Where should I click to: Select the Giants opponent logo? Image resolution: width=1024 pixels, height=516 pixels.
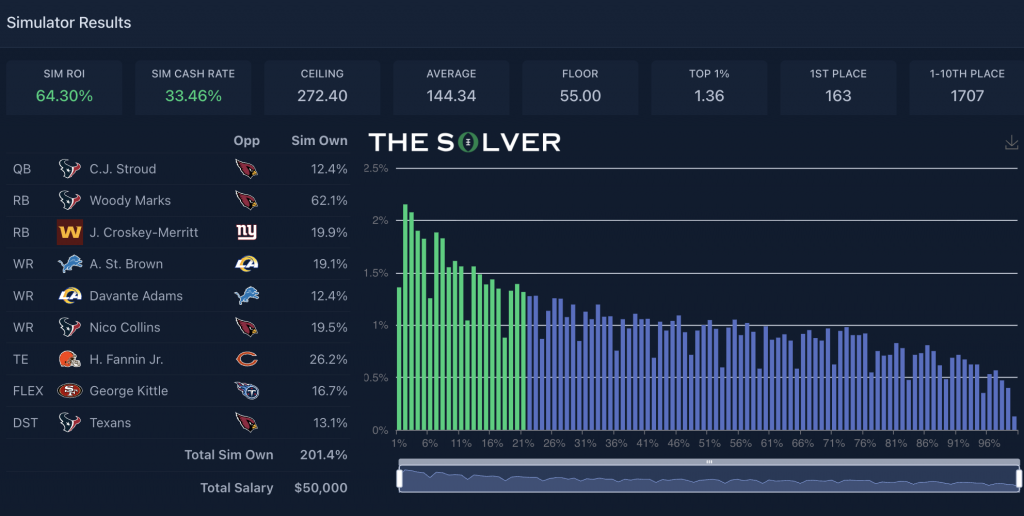(x=246, y=232)
